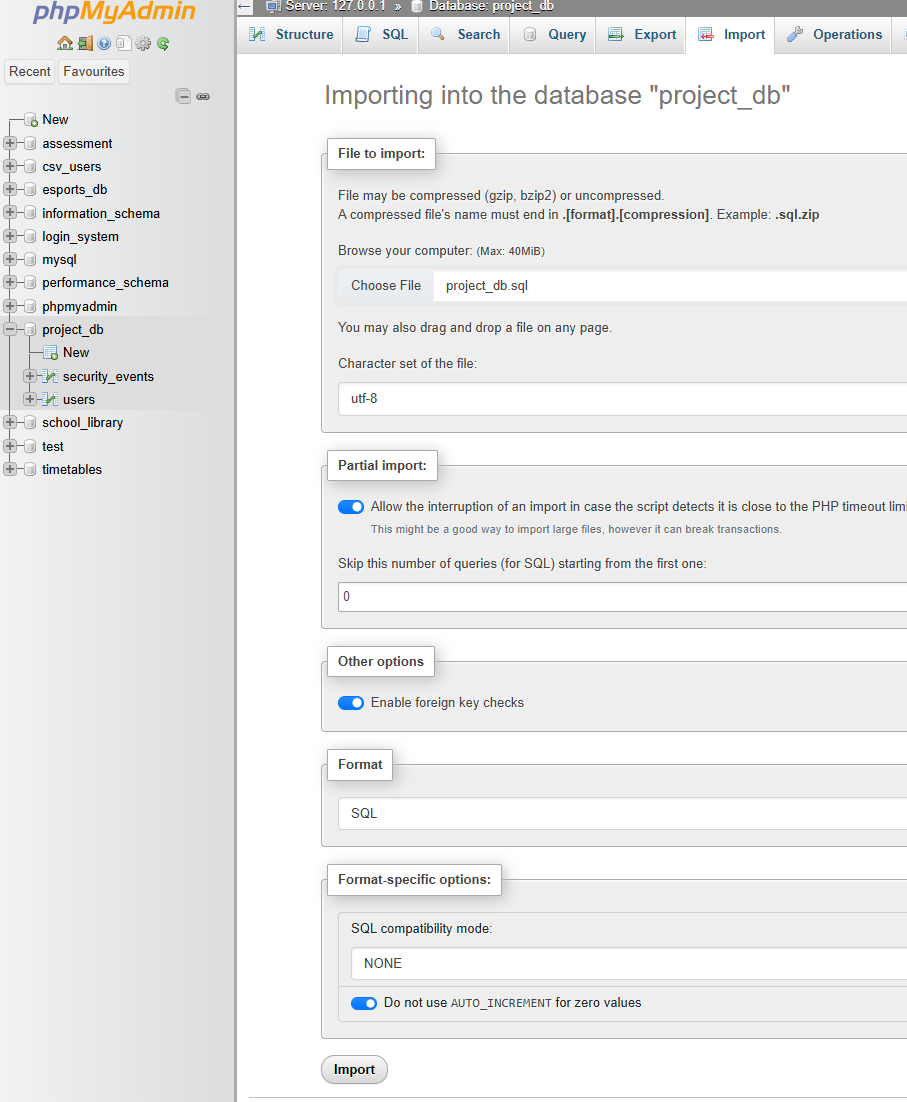Expand the users table node
The width and height of the screenshot is (907, 1102).
pos(30,400)
